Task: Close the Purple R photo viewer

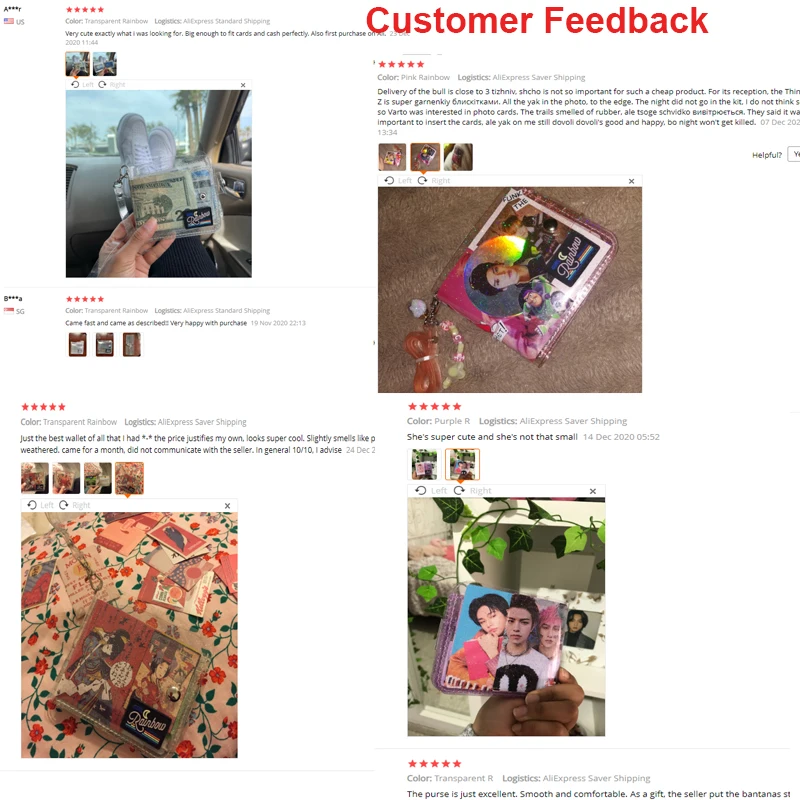Action: click(x=593, y=491)
